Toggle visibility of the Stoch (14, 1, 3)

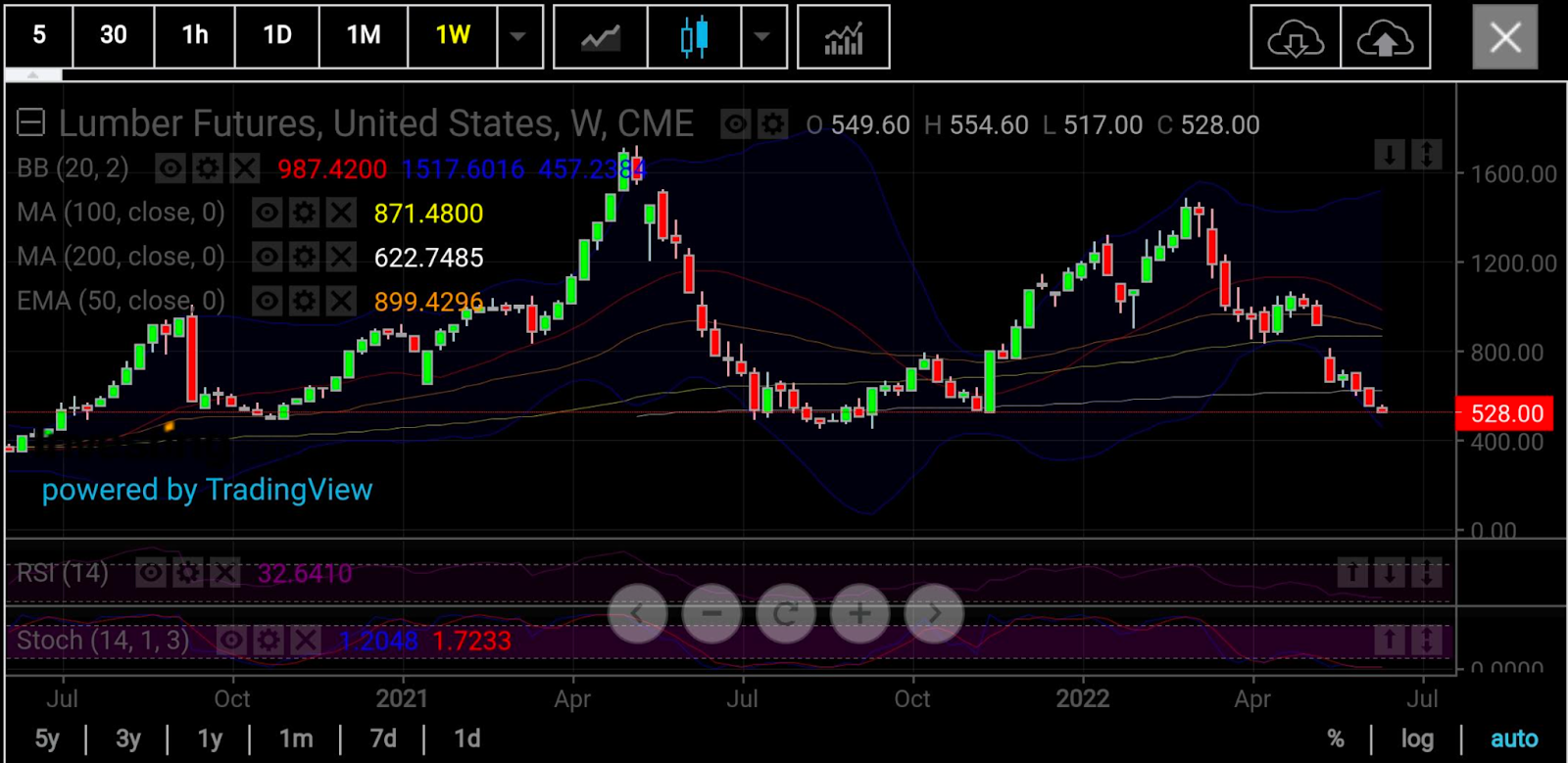231,641
